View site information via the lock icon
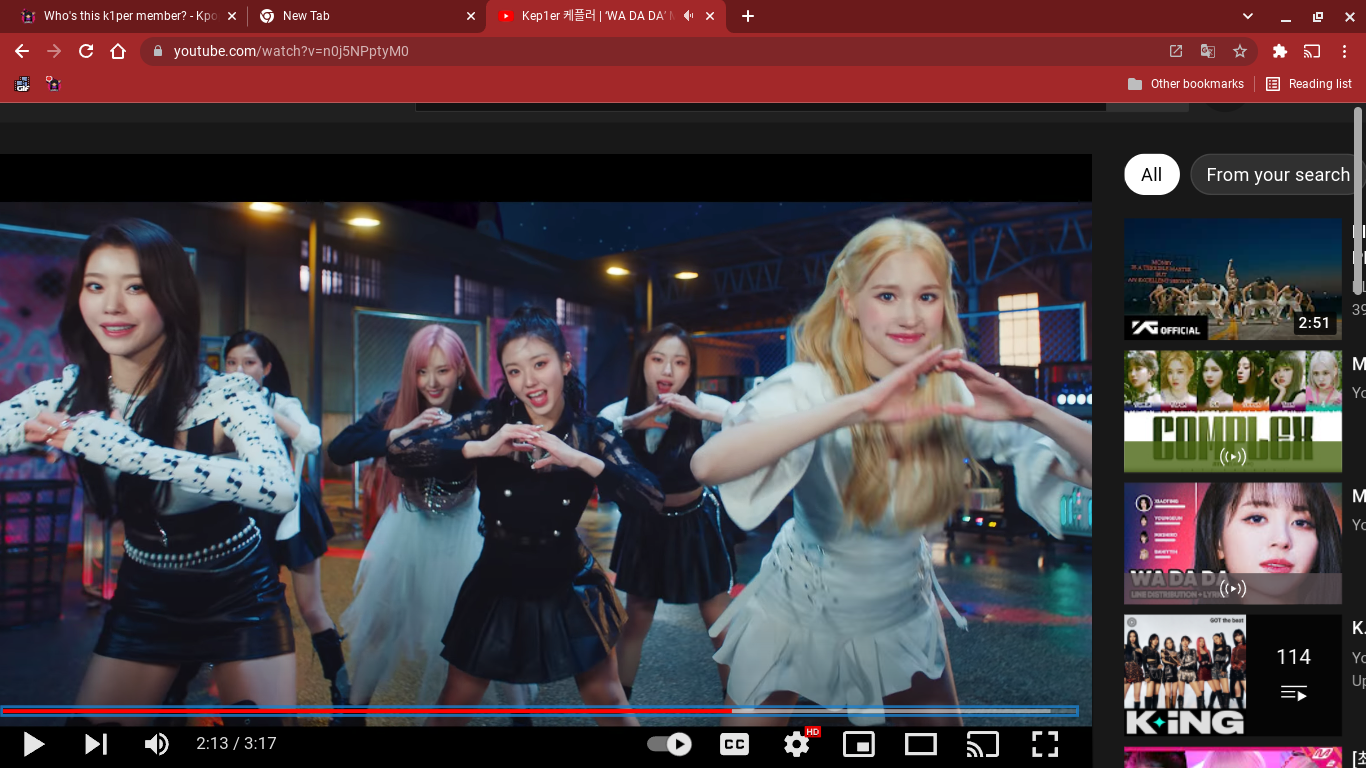Viewport: 1366px width, 768px height. (157, 51)
